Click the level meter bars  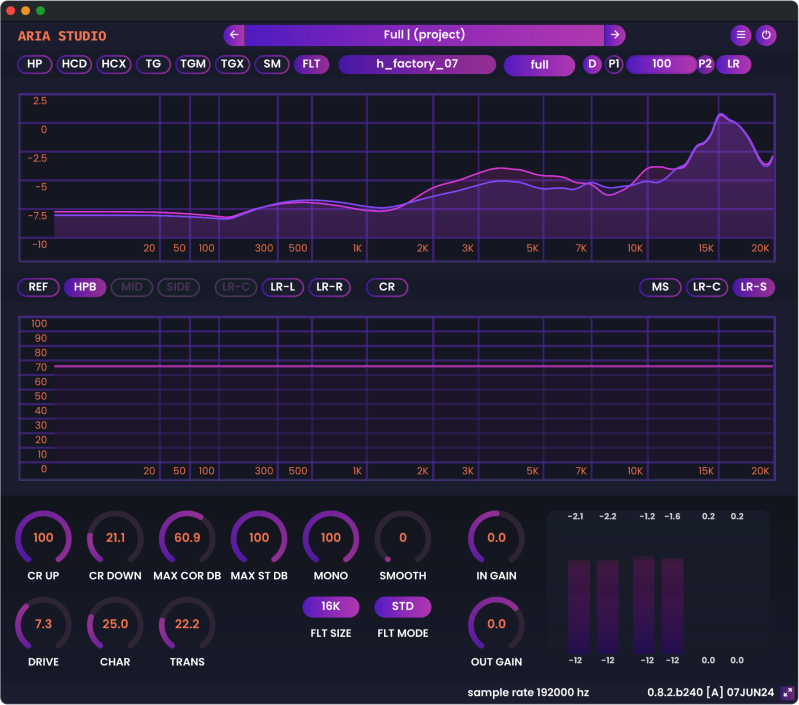point(626,606)
